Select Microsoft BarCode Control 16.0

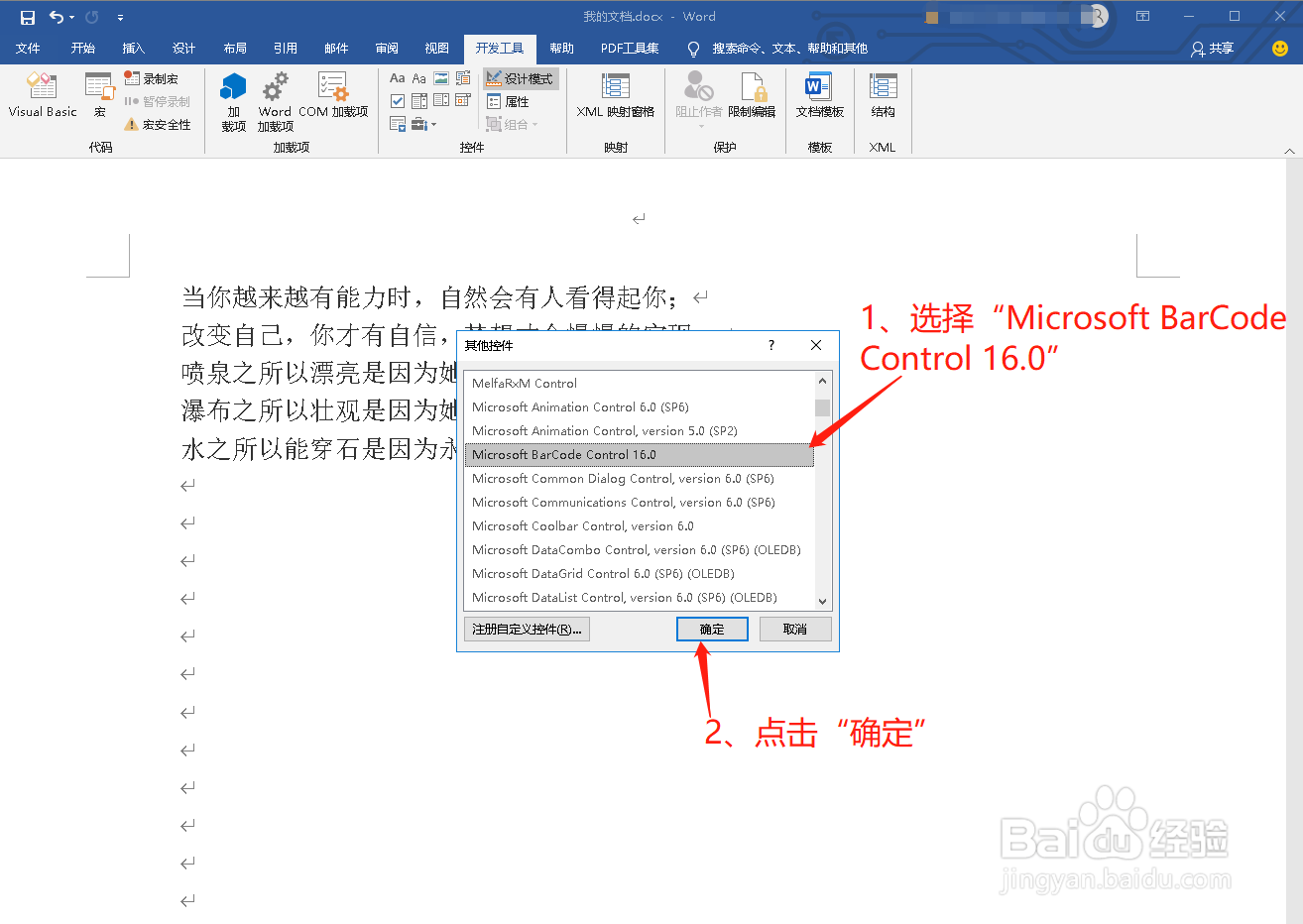(640, 454)
